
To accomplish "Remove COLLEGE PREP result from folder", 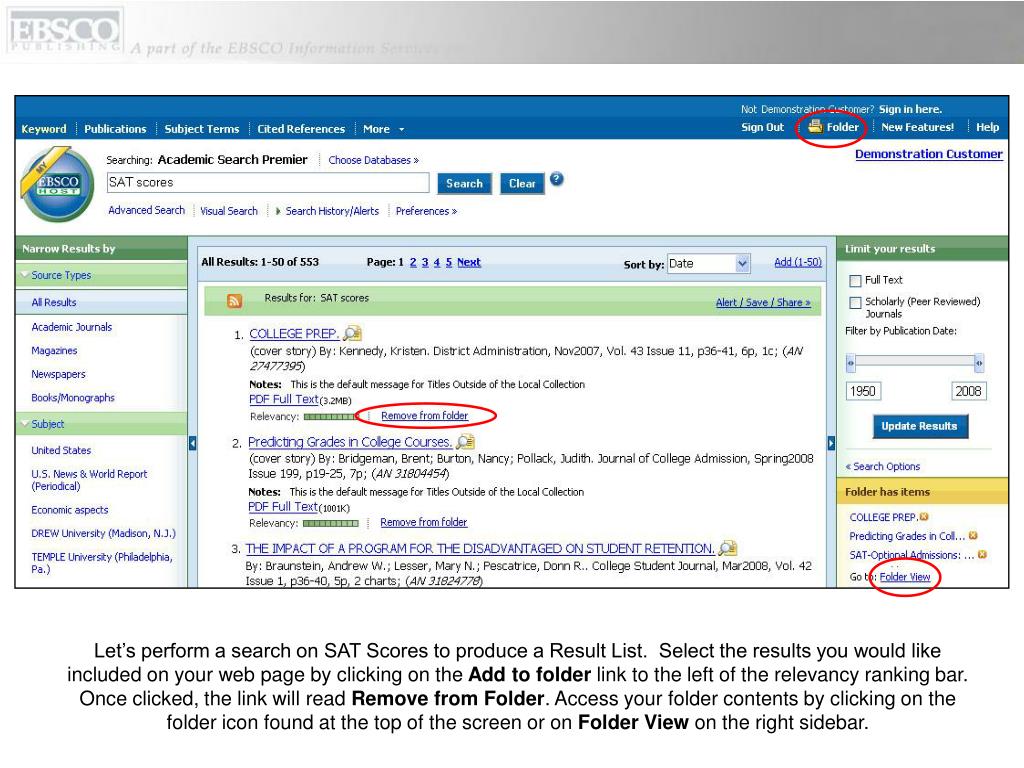I will [x=424, y=415].
